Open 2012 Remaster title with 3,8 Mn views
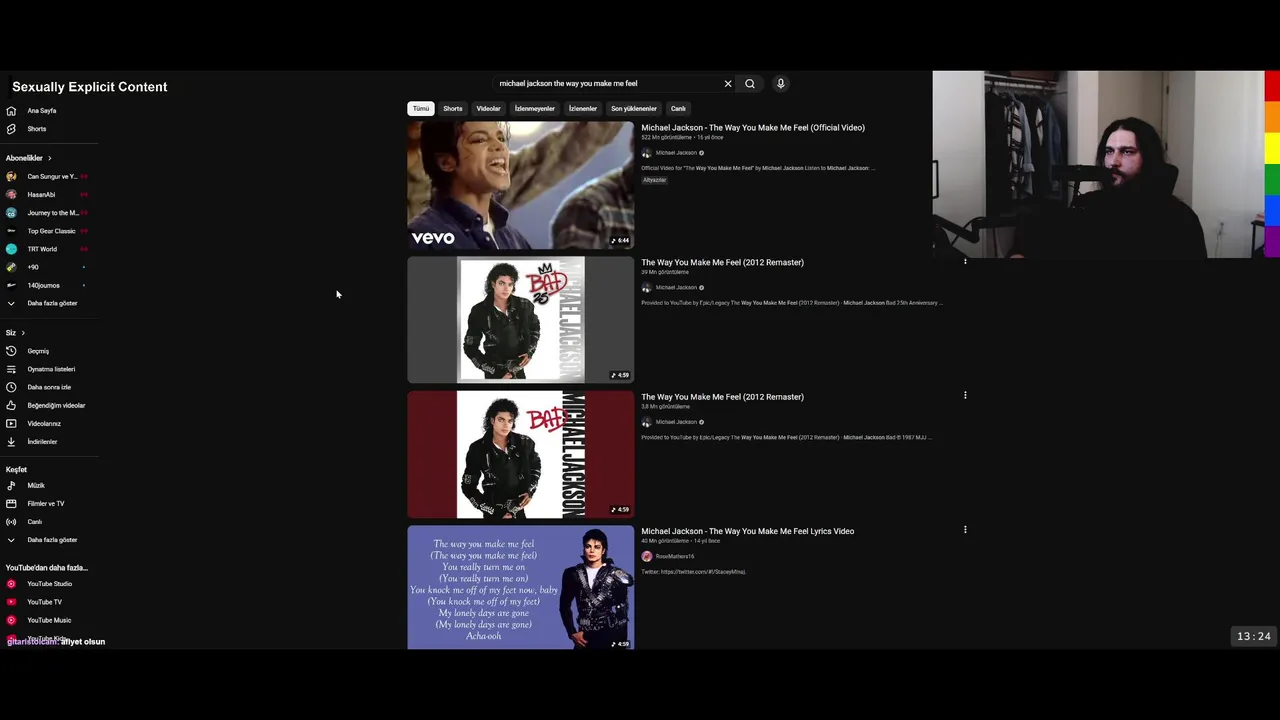 tap(722, 397)
